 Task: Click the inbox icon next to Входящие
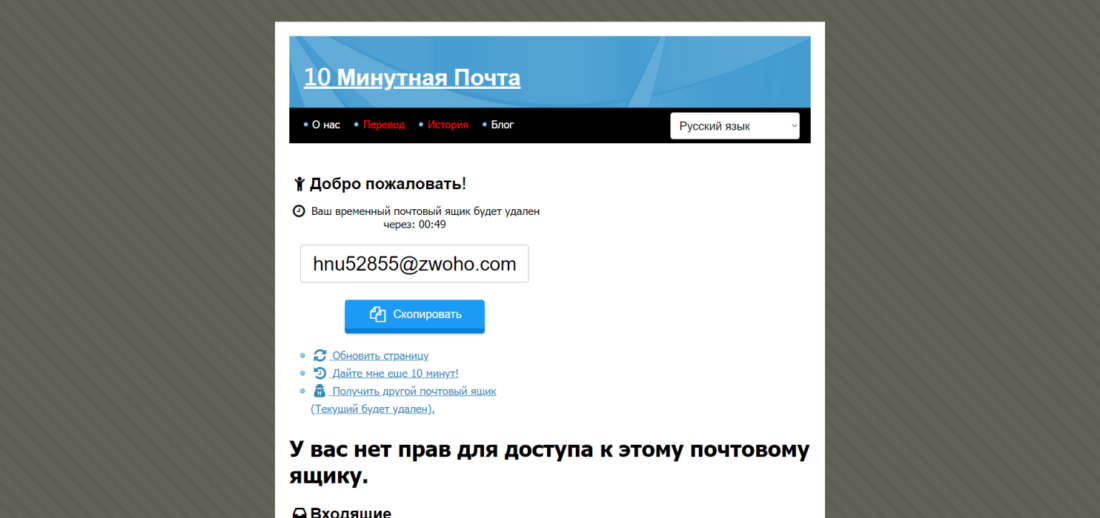pos(299,513)
